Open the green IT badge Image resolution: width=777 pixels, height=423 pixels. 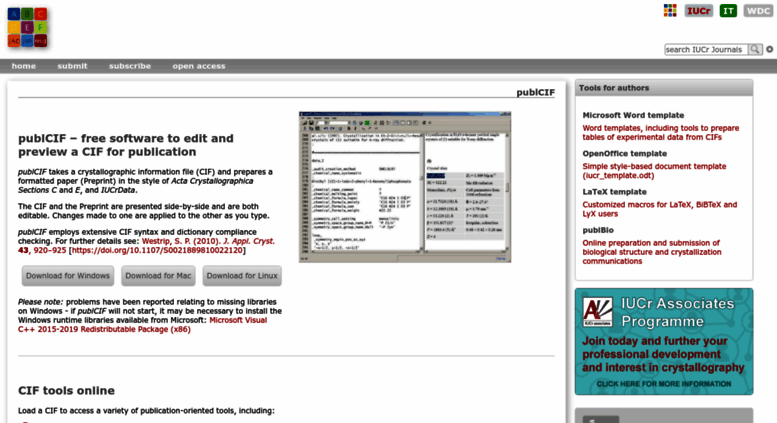click(x=728, y=11)
